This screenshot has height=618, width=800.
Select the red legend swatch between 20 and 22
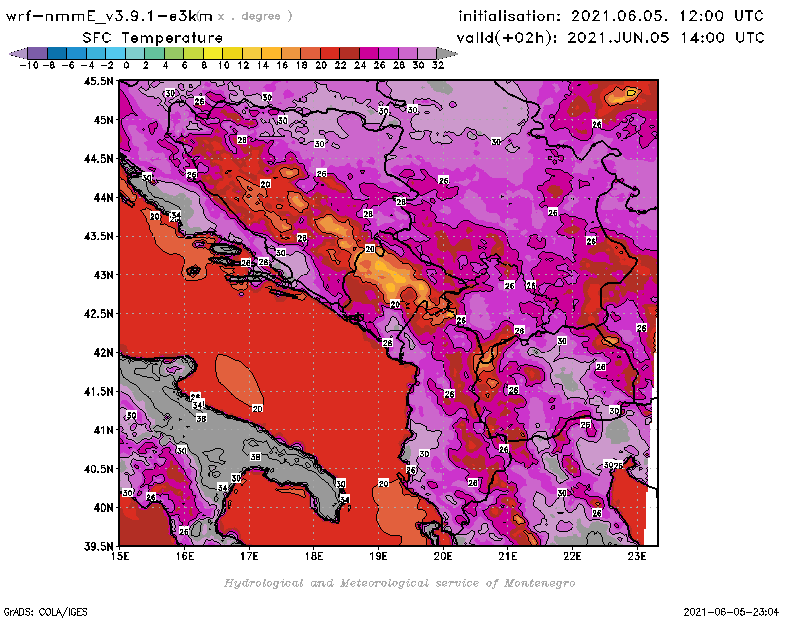coord(330,53)
